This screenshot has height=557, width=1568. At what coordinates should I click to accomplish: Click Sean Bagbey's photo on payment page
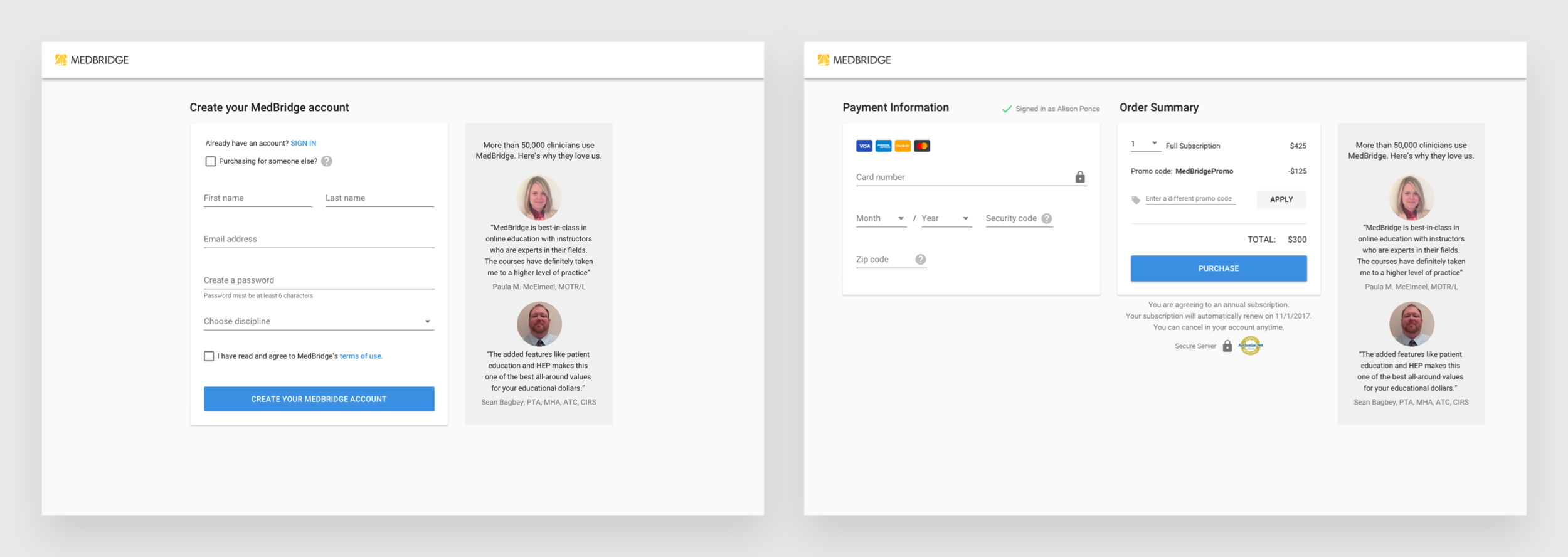click(1412, 324)
